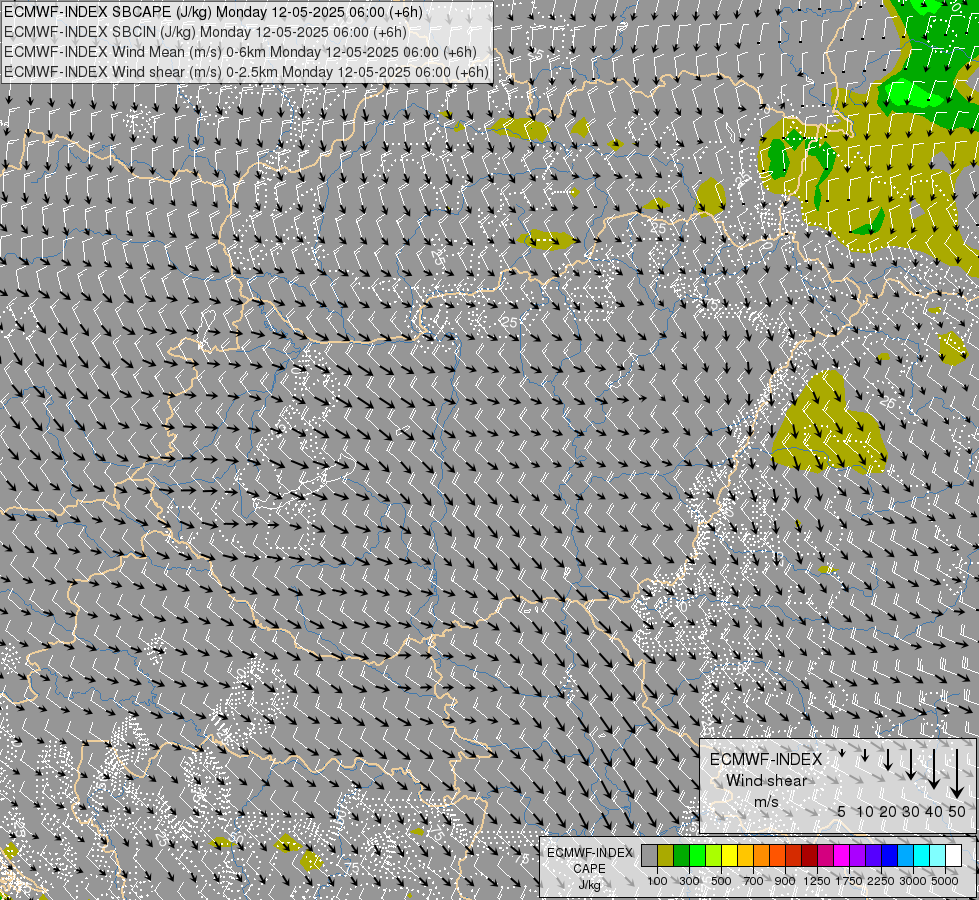The width and height of the screenshot is (979, 900).
Task: Select the white CAPE legend swatch
Action: pos(953,855)
